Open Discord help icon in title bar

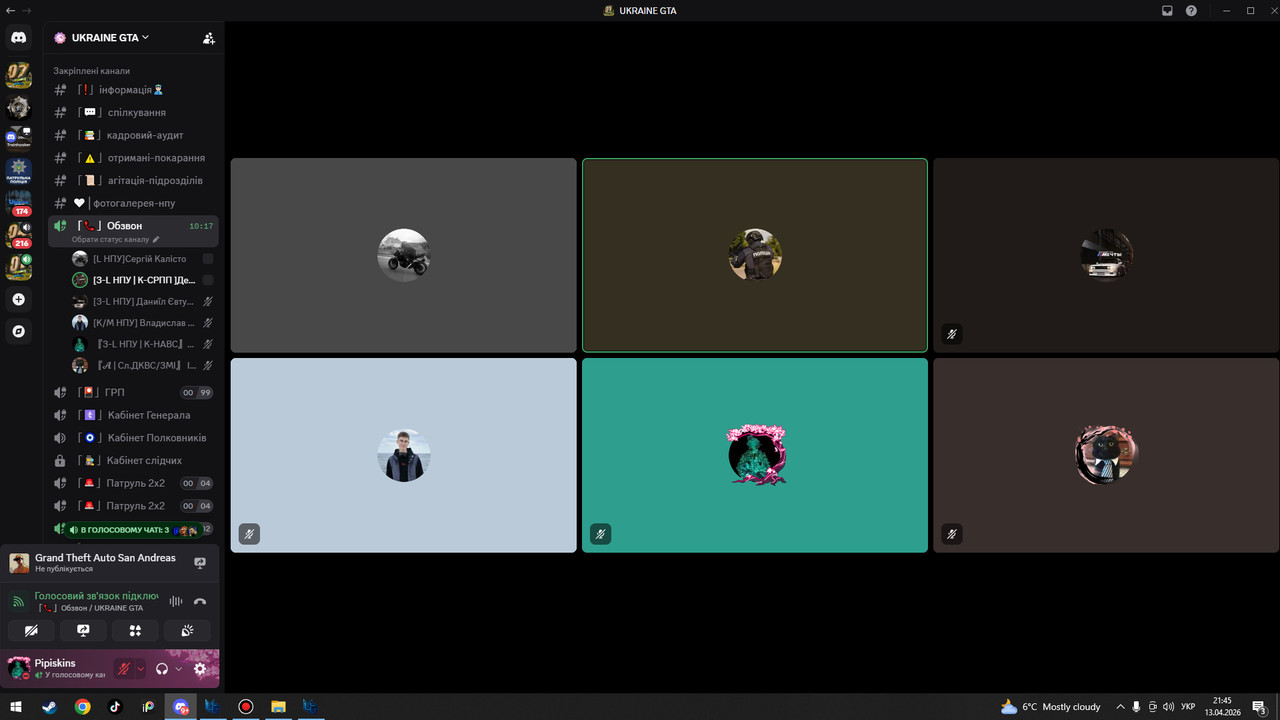point(1191,11)
